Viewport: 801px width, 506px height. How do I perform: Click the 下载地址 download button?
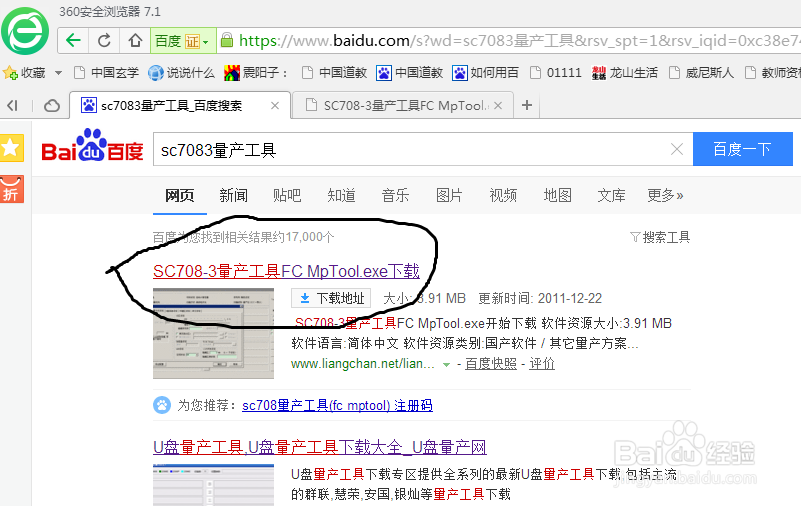pos(331,298)
